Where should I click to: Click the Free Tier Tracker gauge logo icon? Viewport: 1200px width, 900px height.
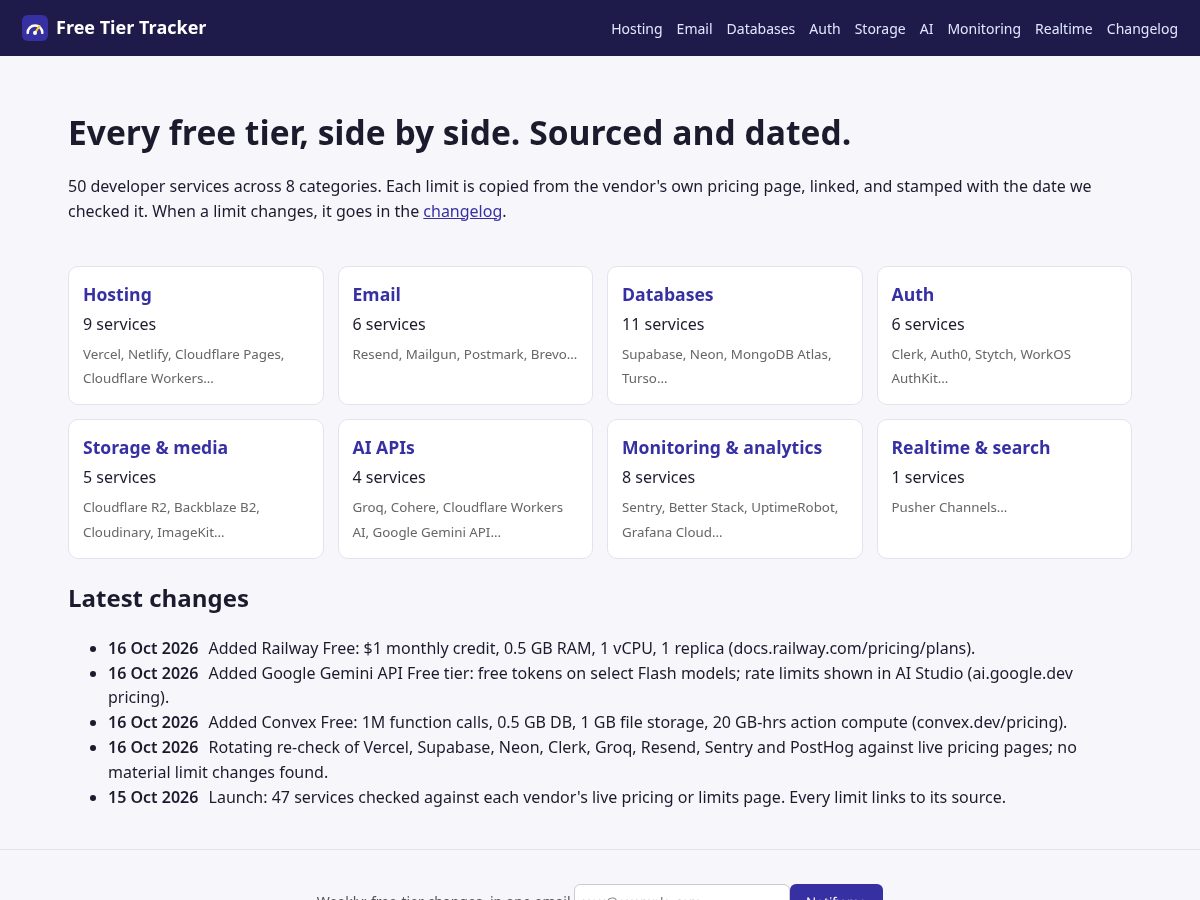[35, 28]
